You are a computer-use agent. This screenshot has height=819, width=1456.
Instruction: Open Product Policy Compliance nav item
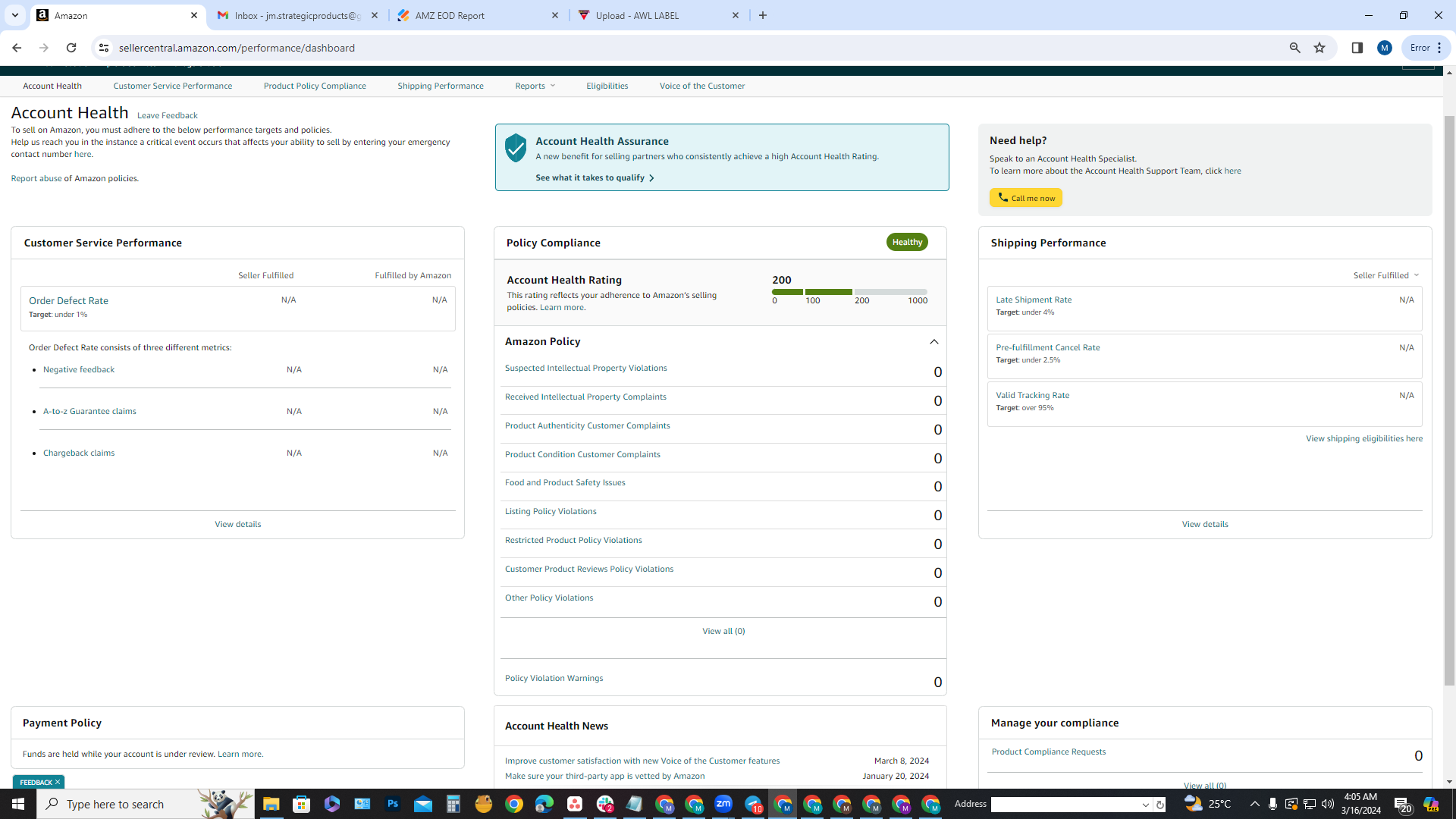(315, 86)
